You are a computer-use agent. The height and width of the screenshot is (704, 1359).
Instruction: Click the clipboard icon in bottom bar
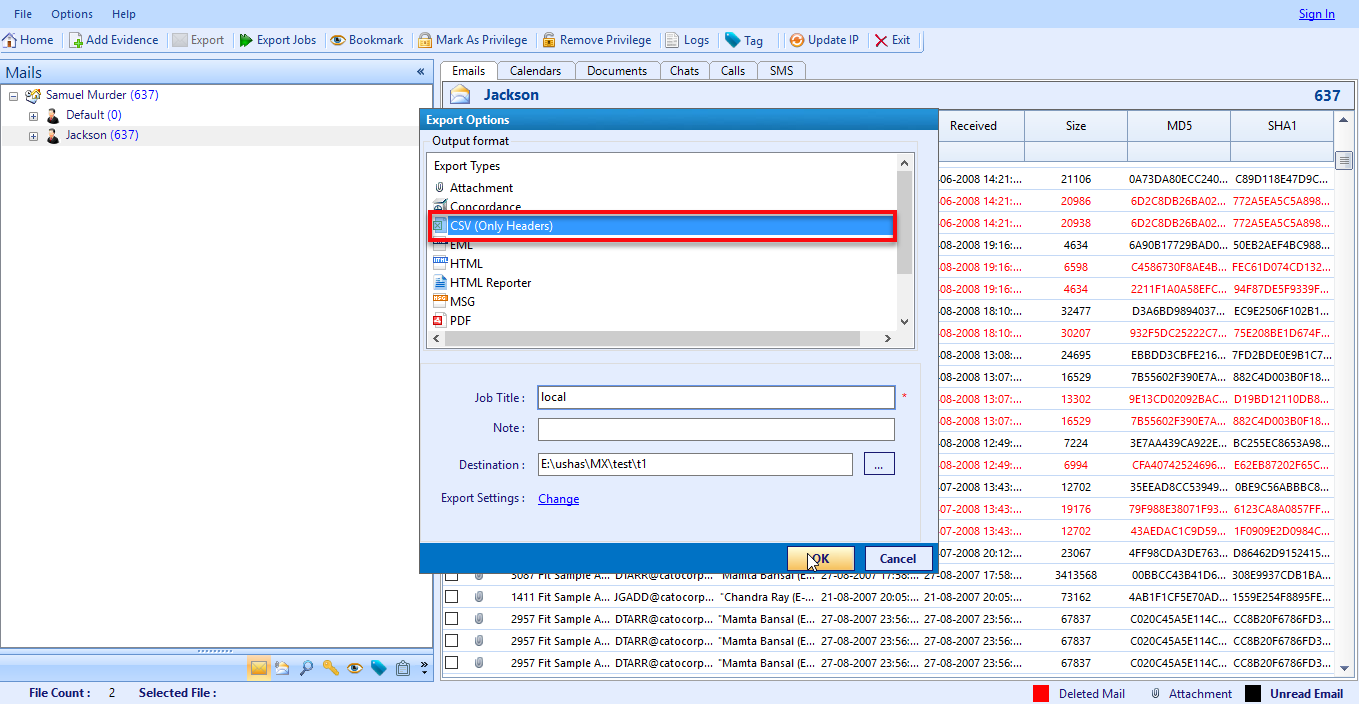(402, 668)
